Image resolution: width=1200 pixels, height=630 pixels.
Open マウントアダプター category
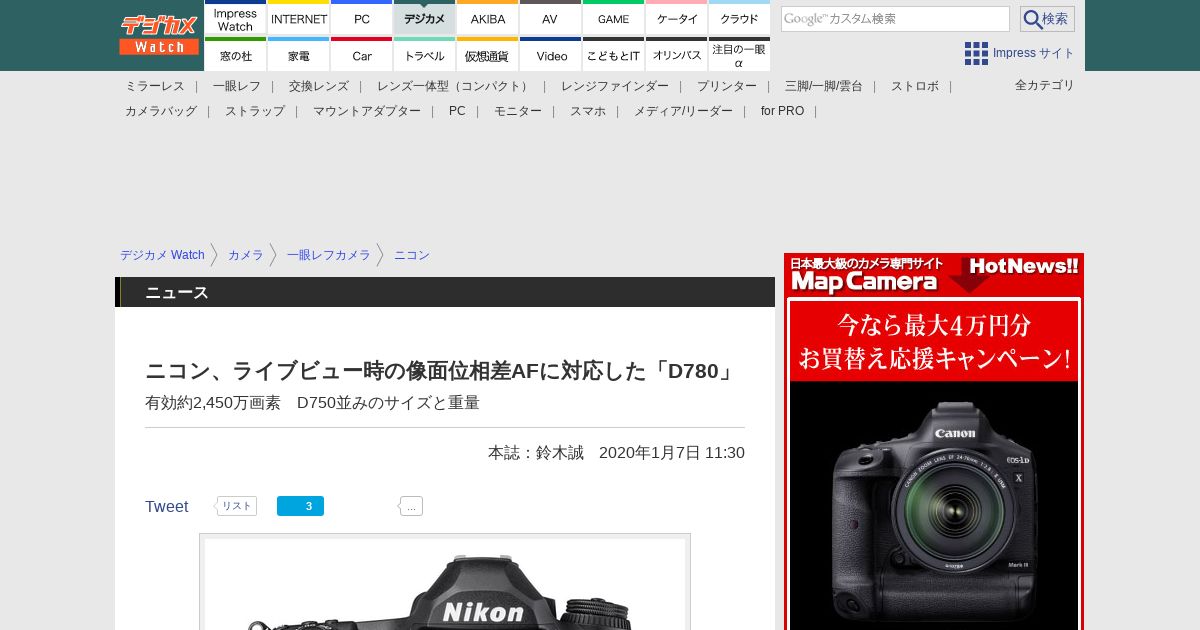367,111
